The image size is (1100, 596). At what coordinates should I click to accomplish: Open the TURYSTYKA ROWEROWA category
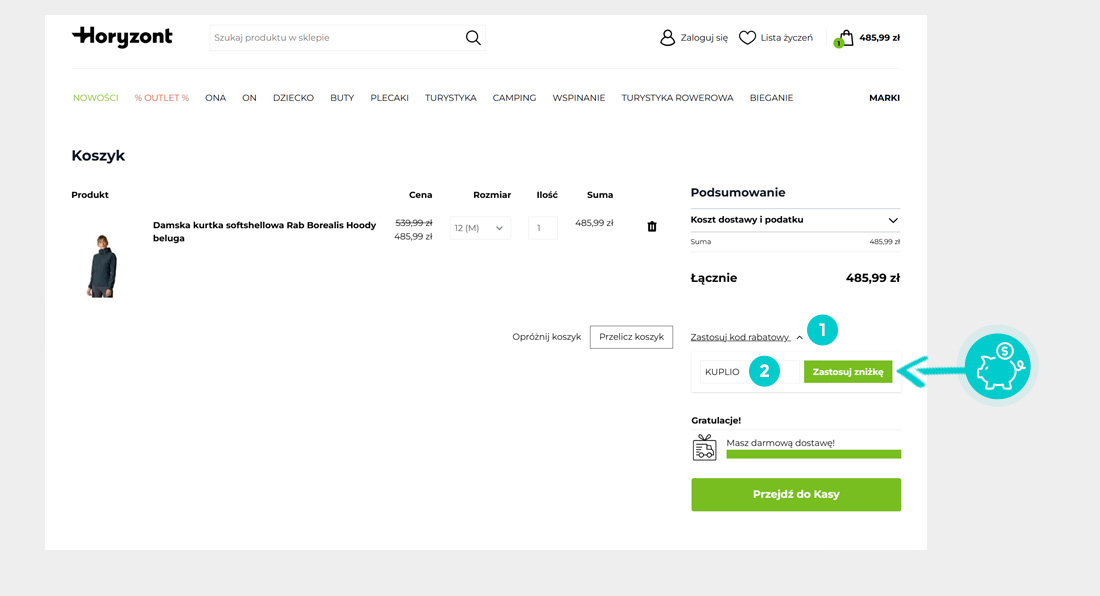677,98
